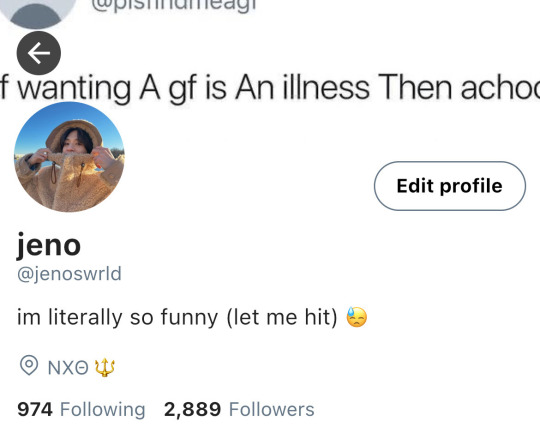View jeno's profile picture
The width and height of the screenshot is (540, 427).
[69, 157]
